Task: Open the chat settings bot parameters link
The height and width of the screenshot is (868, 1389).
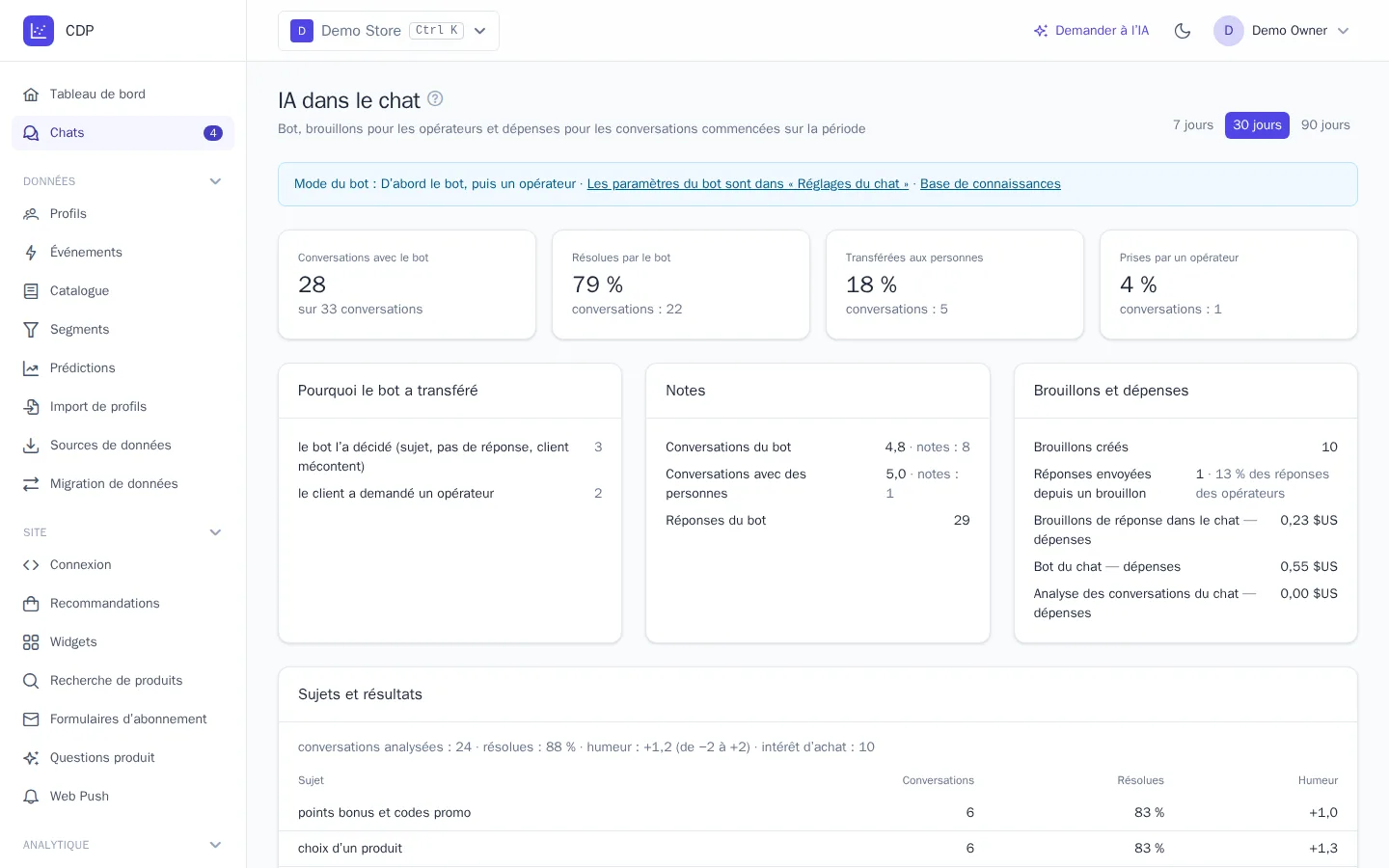Action: (748, 184)
